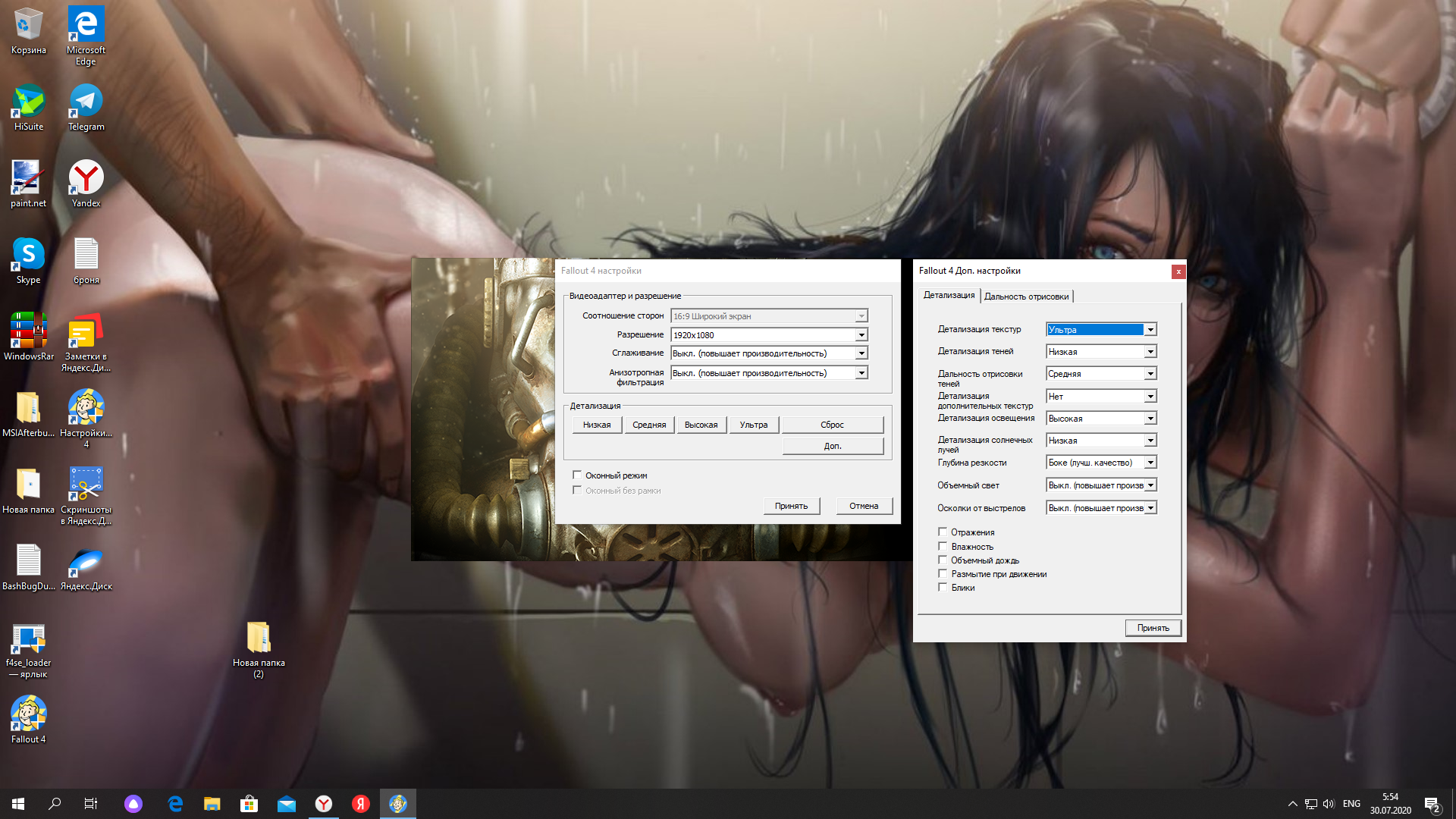
Task: Click the Yandex browser taskbar icon
Action: coord(324,804)
